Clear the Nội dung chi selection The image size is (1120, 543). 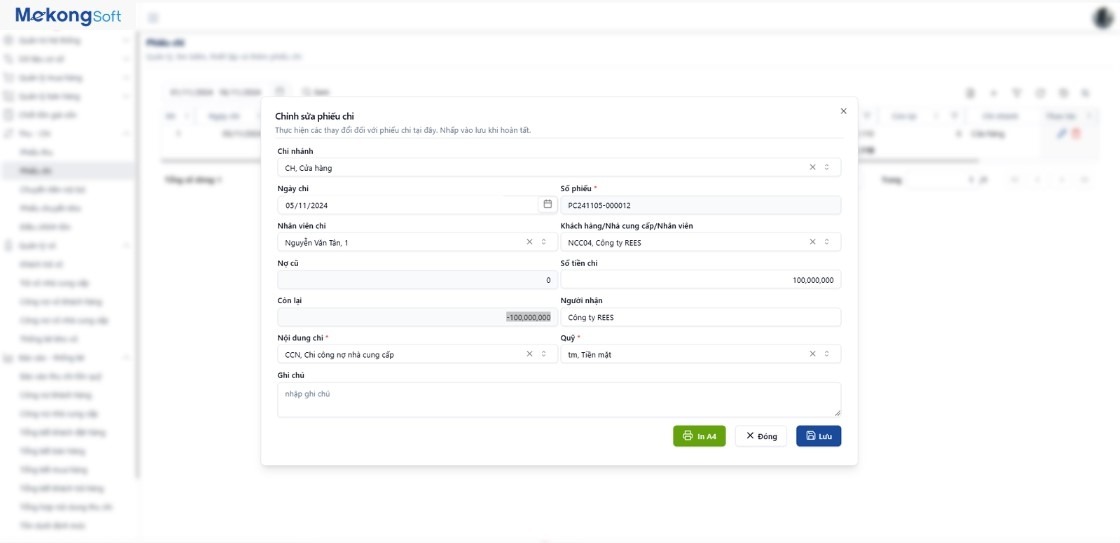click(x=529, y=354)
